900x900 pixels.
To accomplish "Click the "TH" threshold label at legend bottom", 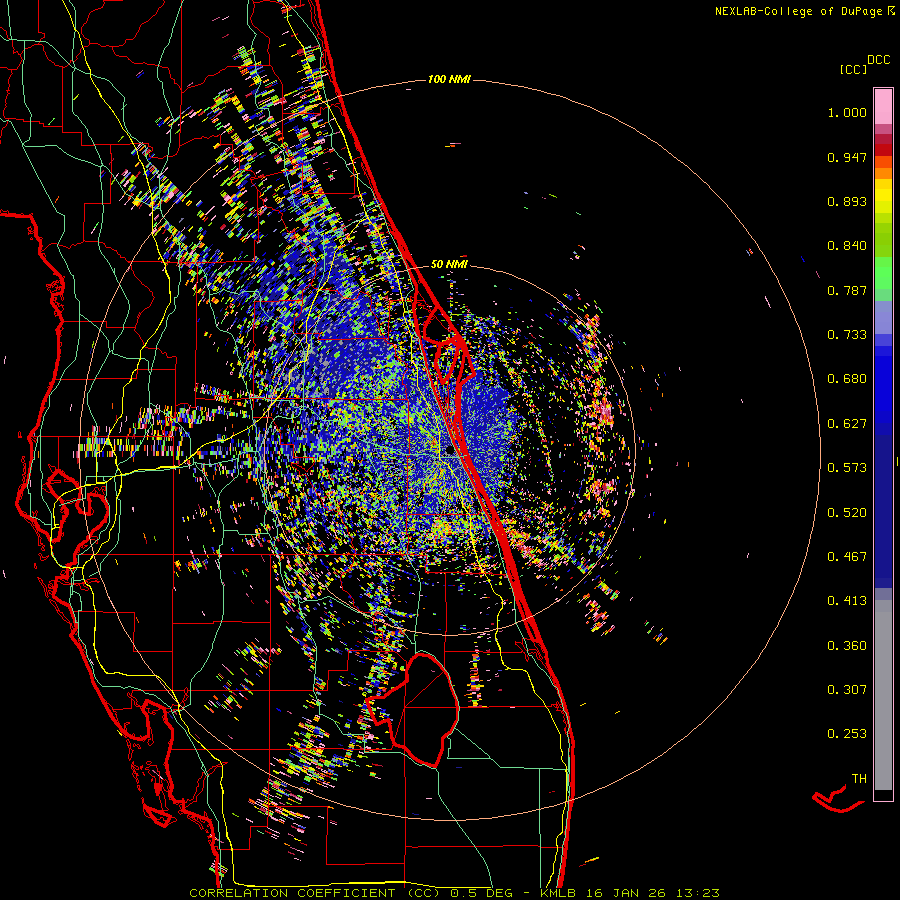I will click(859, 779).
